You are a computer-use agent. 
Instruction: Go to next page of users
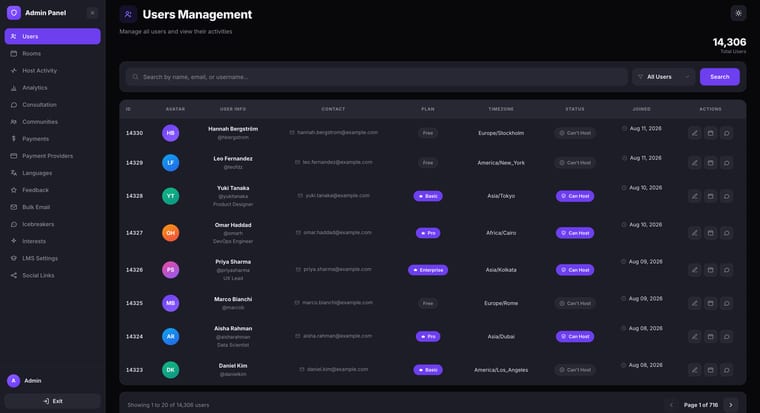click(x=730, y=405)
